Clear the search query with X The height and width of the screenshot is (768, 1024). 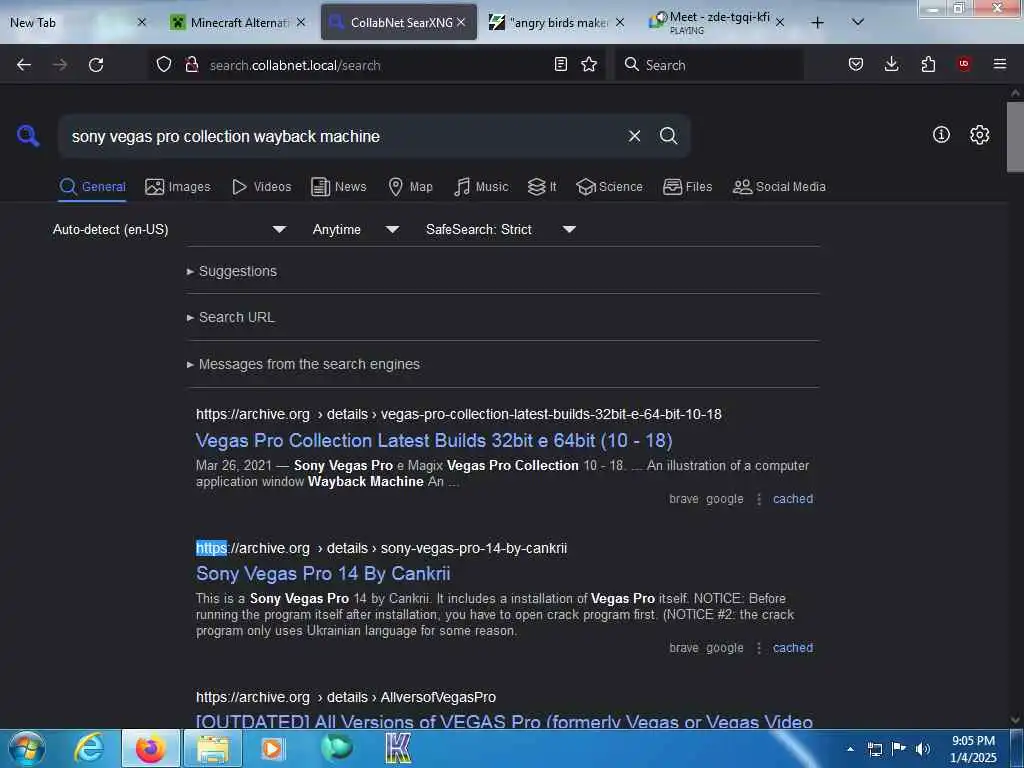point(634,136)
